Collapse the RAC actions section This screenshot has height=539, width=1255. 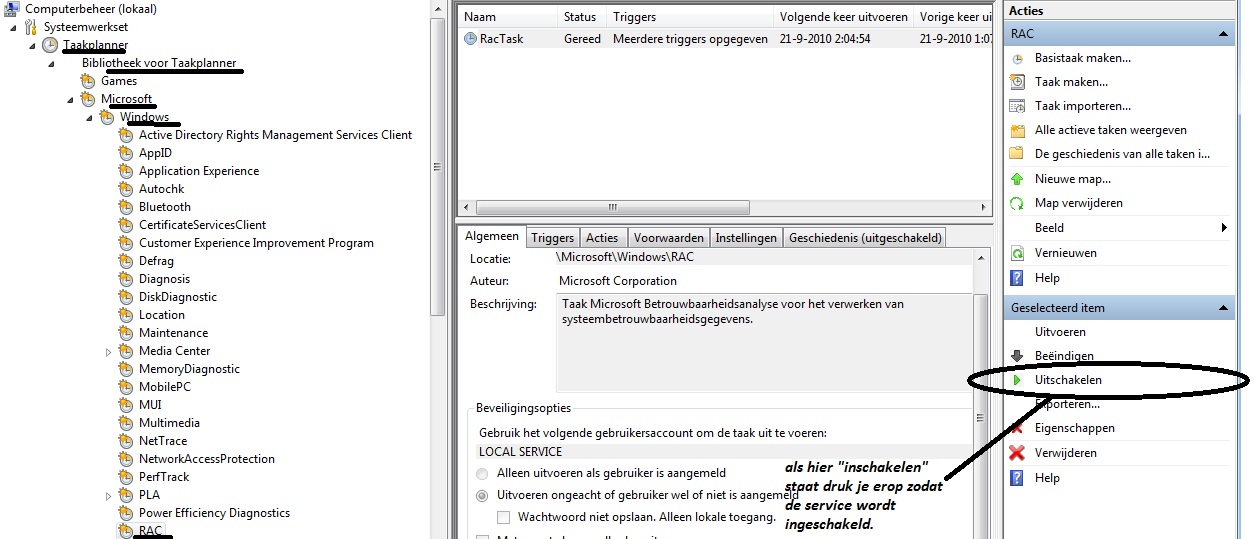pos(1223,33)
